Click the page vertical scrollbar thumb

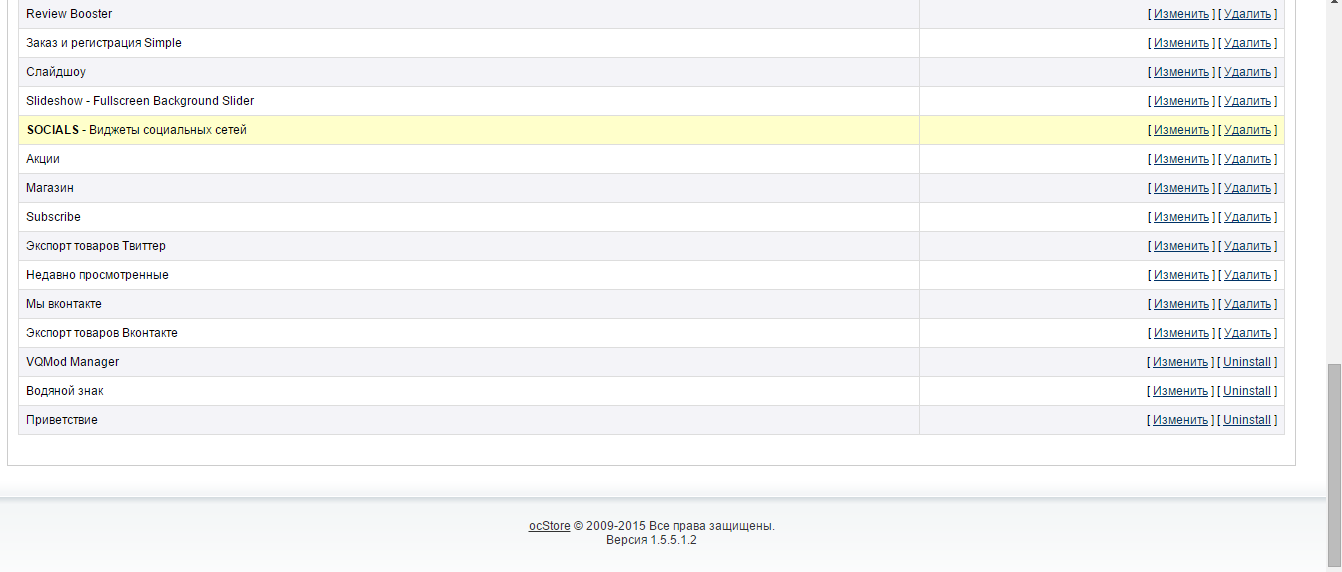pyautogui.click(x=1334, y=467)
